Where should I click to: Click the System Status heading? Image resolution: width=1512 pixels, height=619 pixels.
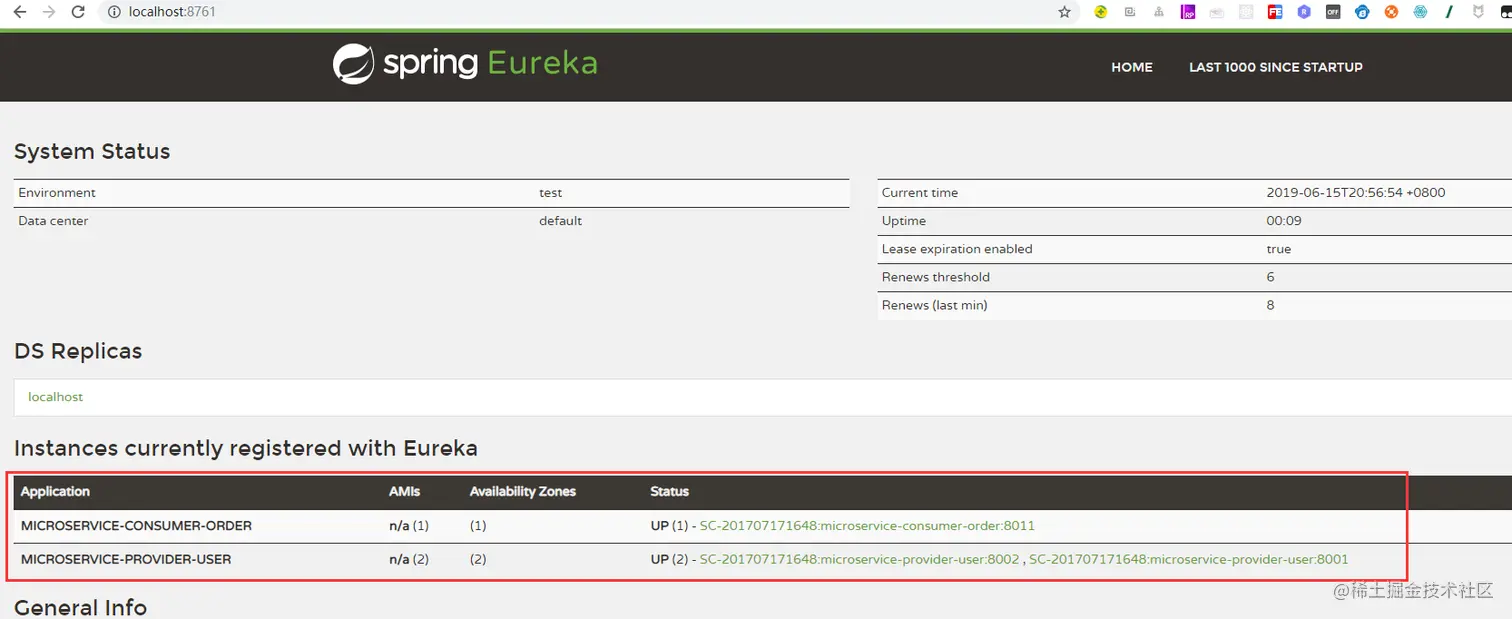coord(92,151)
